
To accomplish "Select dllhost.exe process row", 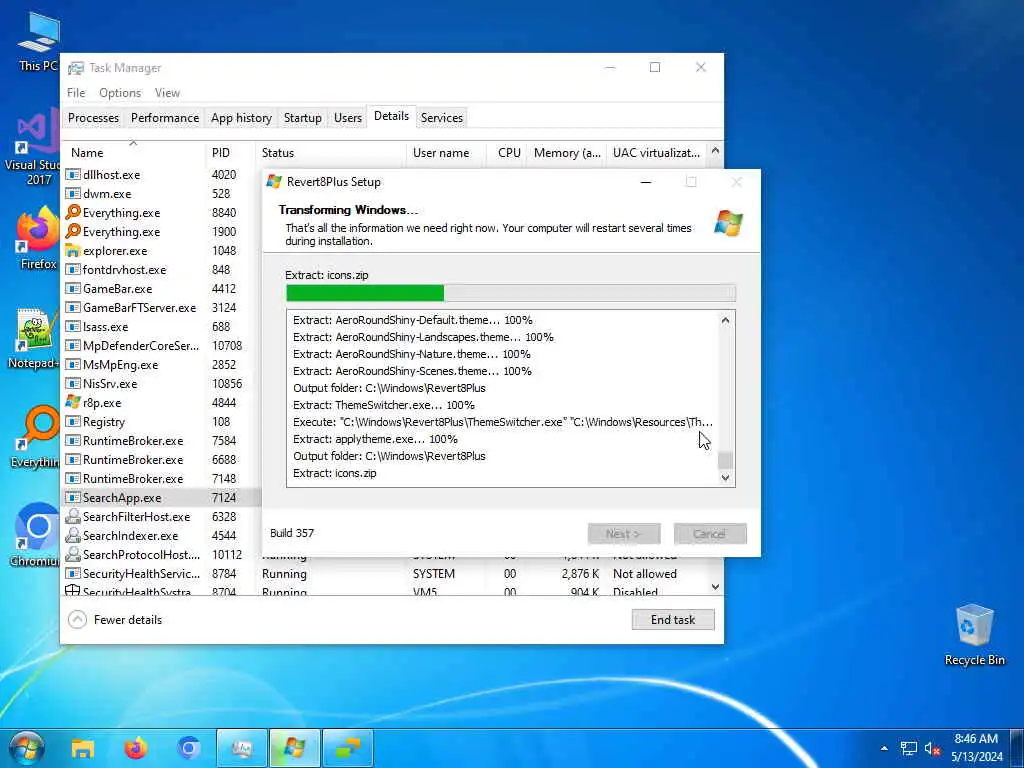I will click(161, 175).
